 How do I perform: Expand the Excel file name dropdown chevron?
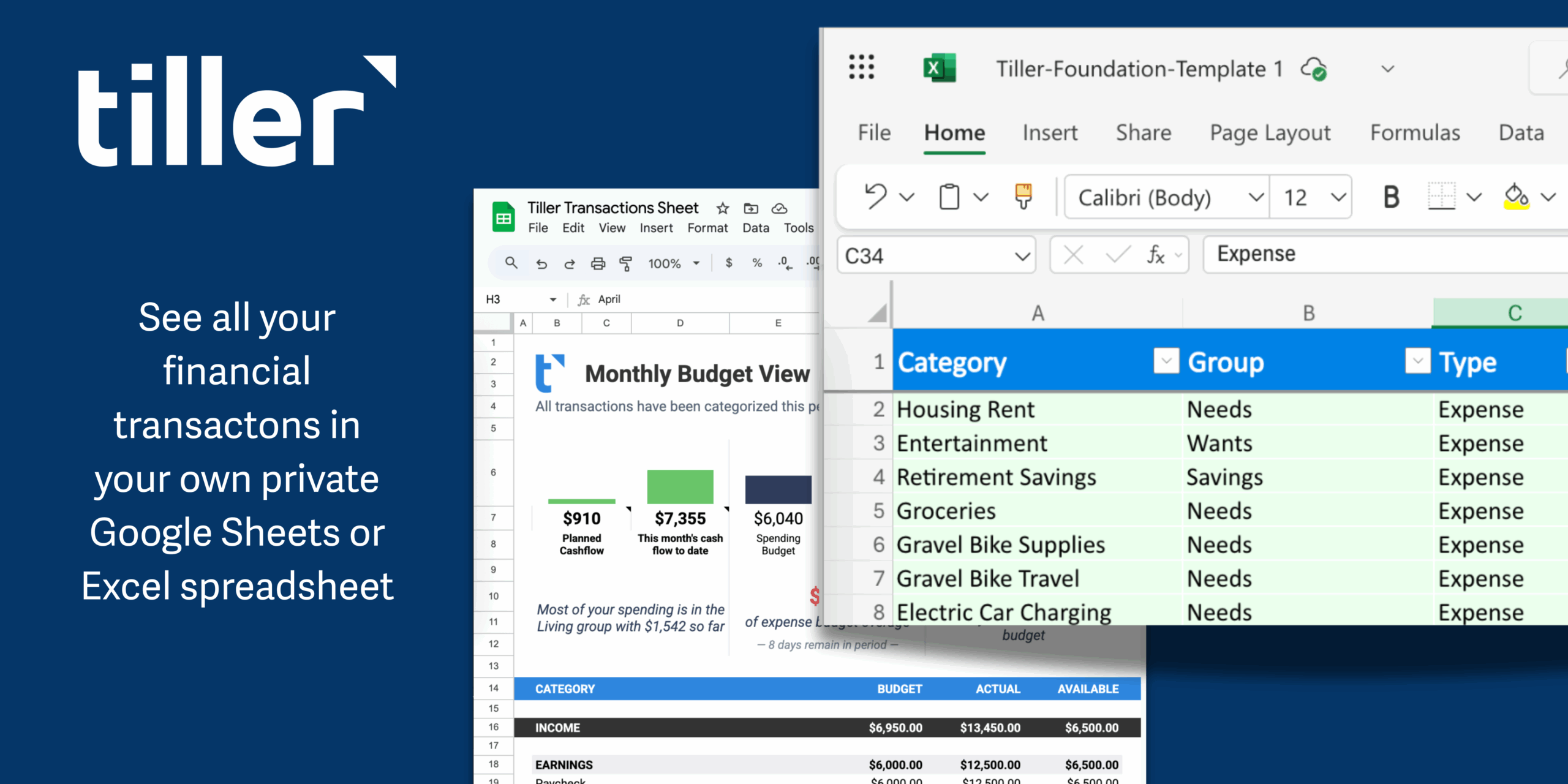1388,69
